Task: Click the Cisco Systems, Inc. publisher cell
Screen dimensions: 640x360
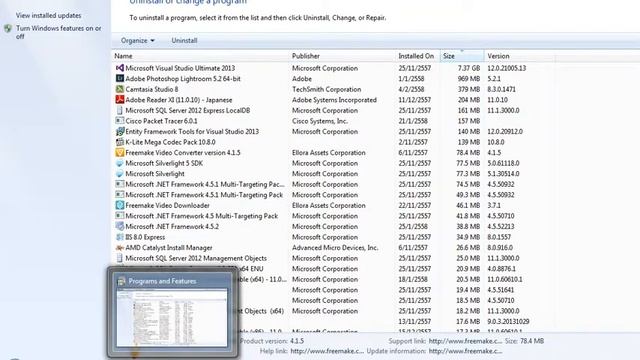Action: [x=320, y=121]
